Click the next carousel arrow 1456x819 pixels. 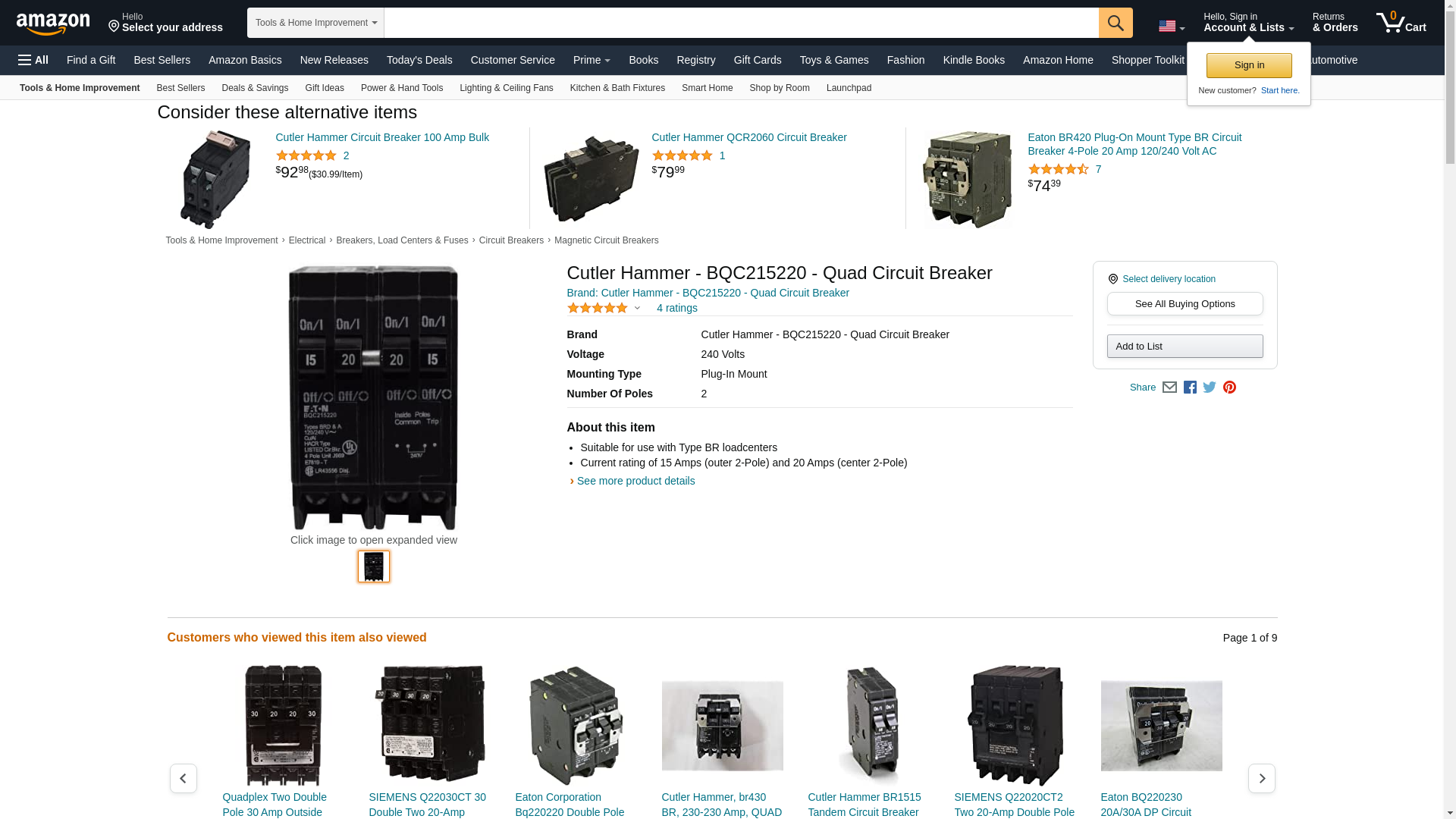[1261, 778]
